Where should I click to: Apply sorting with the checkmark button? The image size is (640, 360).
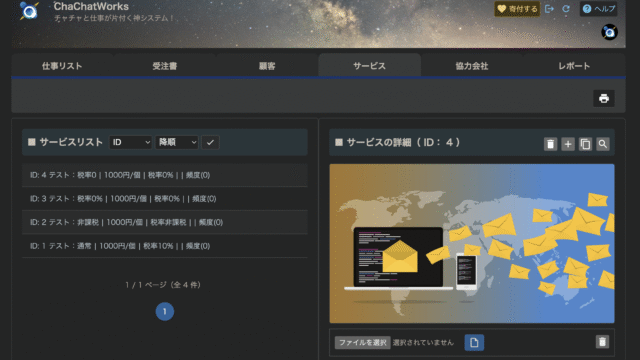click(210, 142)
